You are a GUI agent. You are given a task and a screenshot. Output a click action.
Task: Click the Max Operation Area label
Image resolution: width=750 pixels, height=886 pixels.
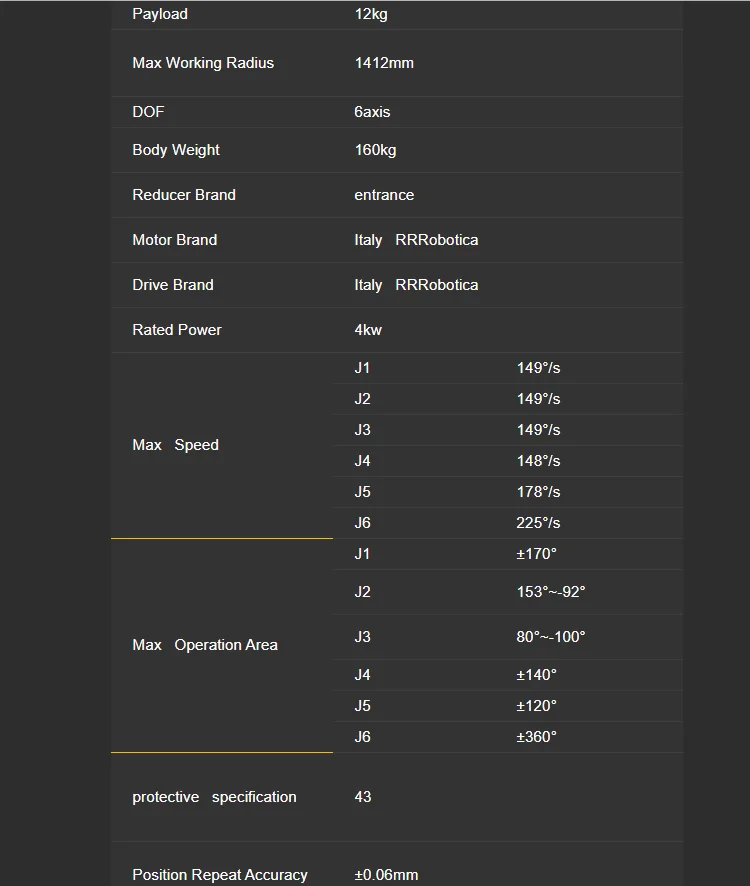[x=205, y=645]
